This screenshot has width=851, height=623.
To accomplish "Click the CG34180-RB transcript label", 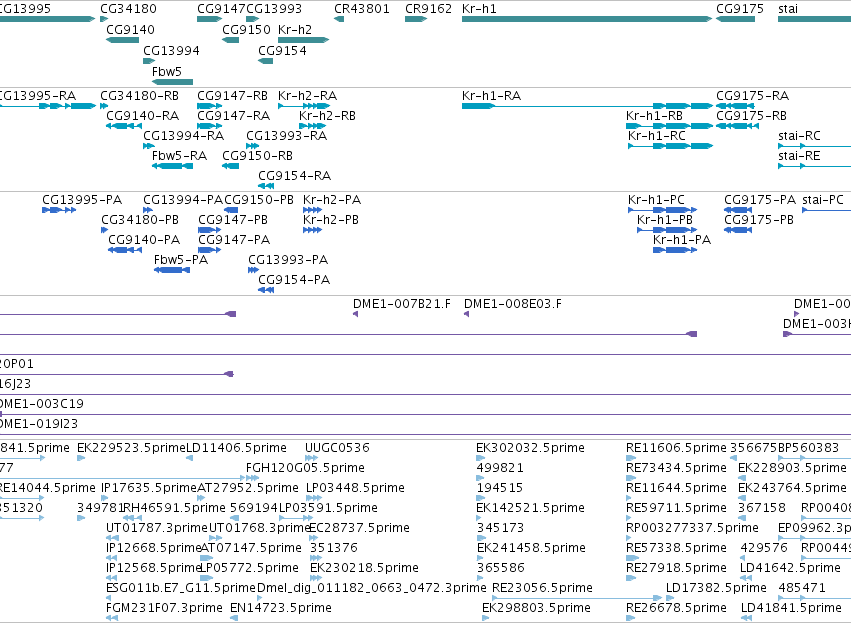I will pos(139,96).
